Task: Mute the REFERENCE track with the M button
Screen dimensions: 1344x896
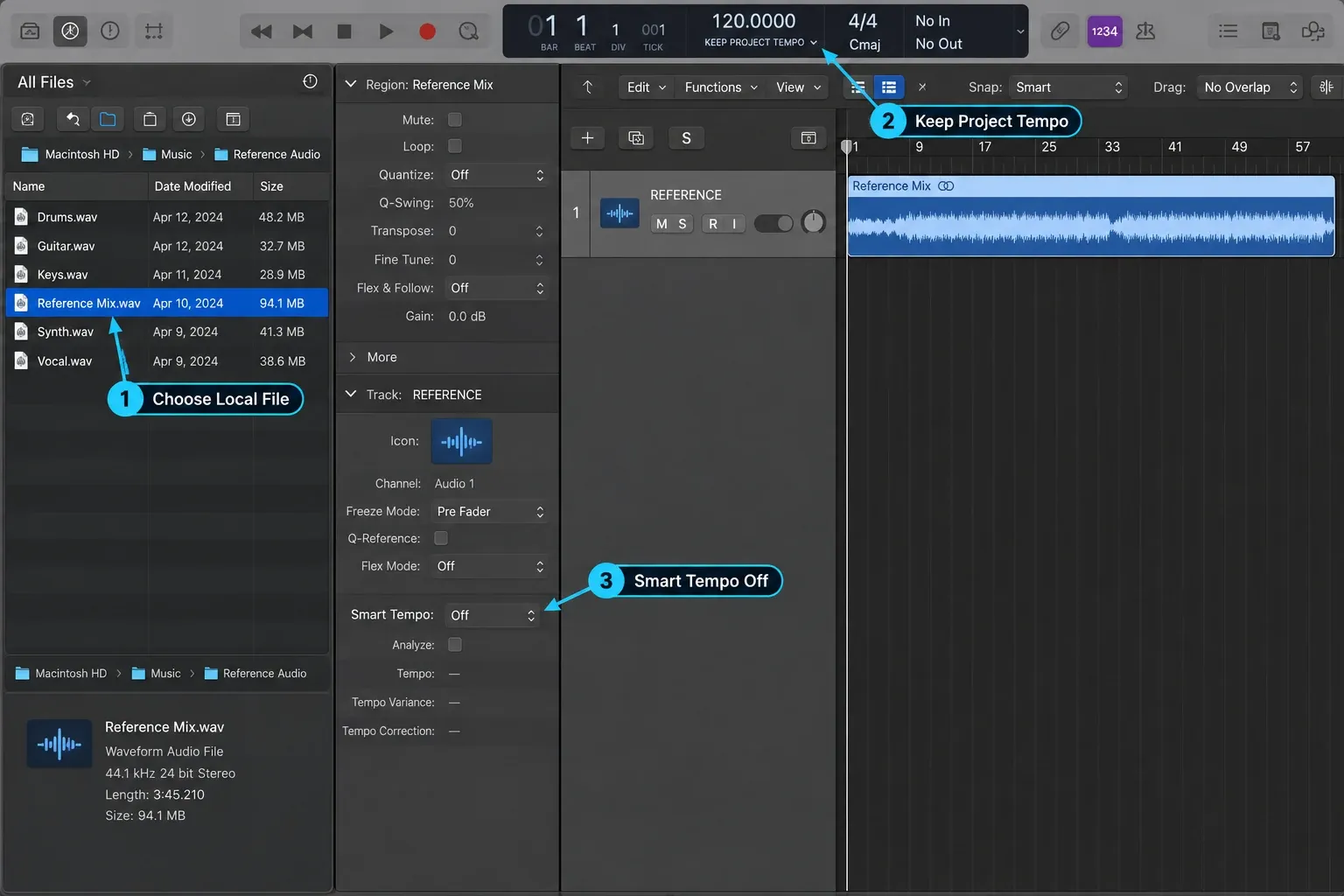Action: (661, 224)
